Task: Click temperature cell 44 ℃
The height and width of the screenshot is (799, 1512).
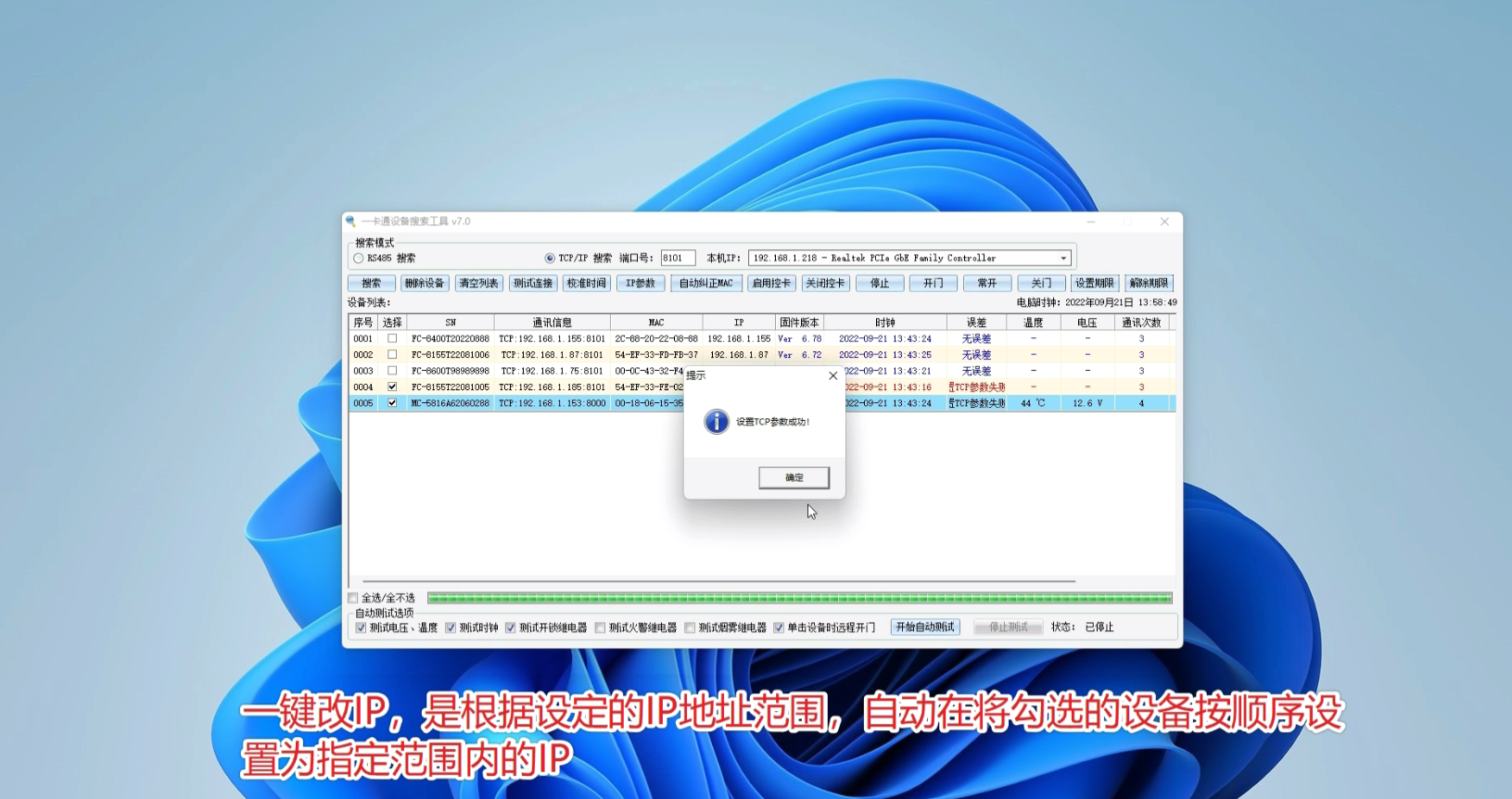Action: 1033,403
